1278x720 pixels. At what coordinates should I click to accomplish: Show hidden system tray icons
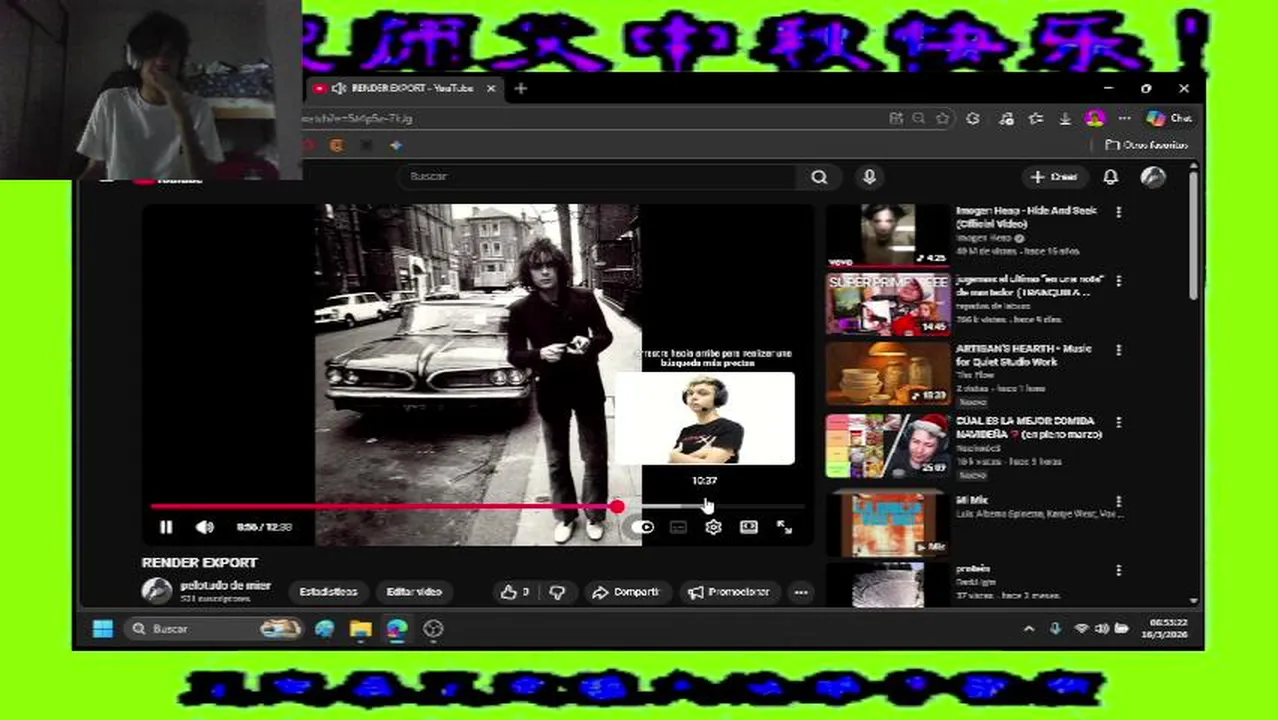1029,628
